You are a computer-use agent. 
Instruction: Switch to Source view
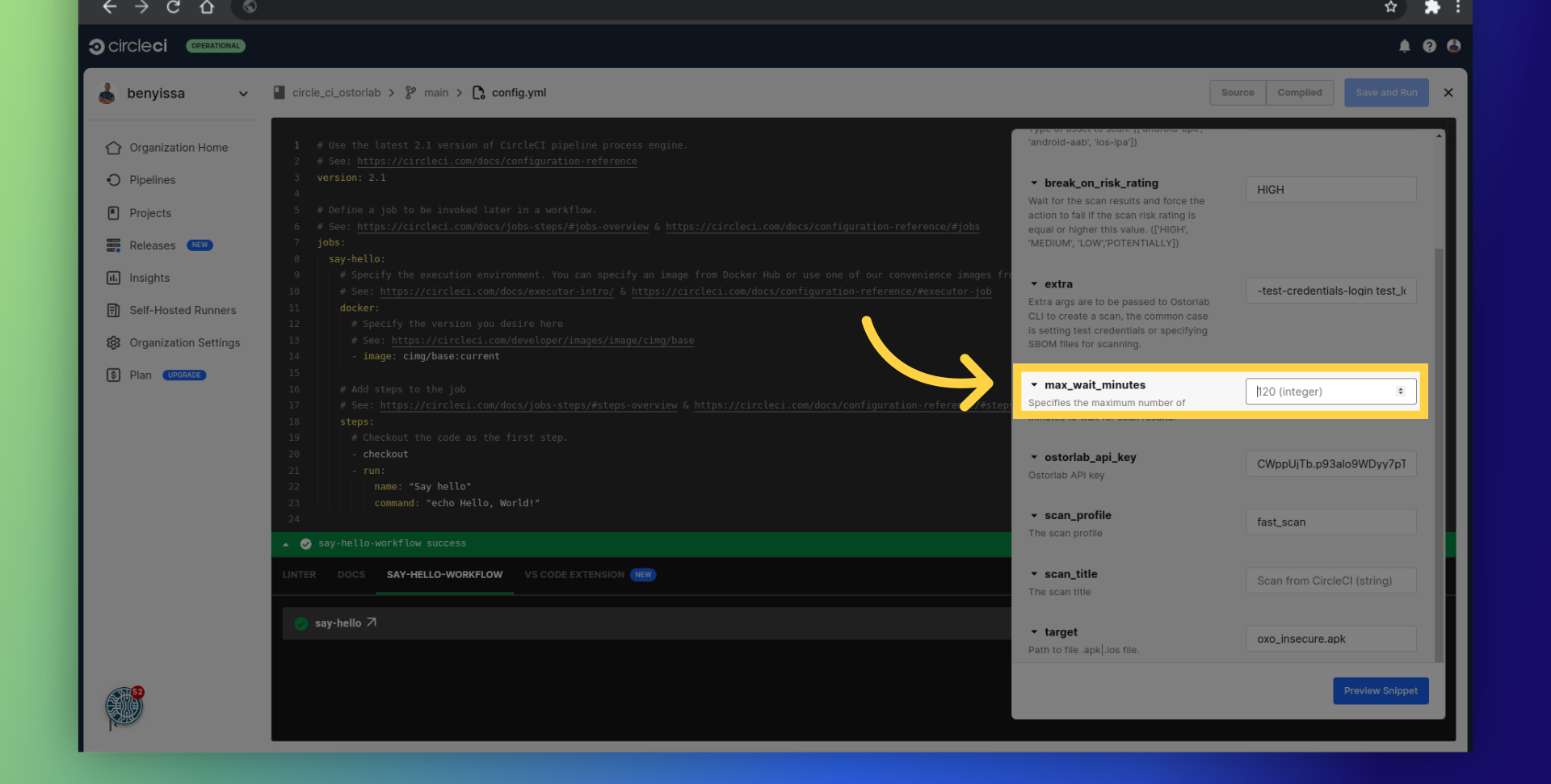[x=1237, y=93]
